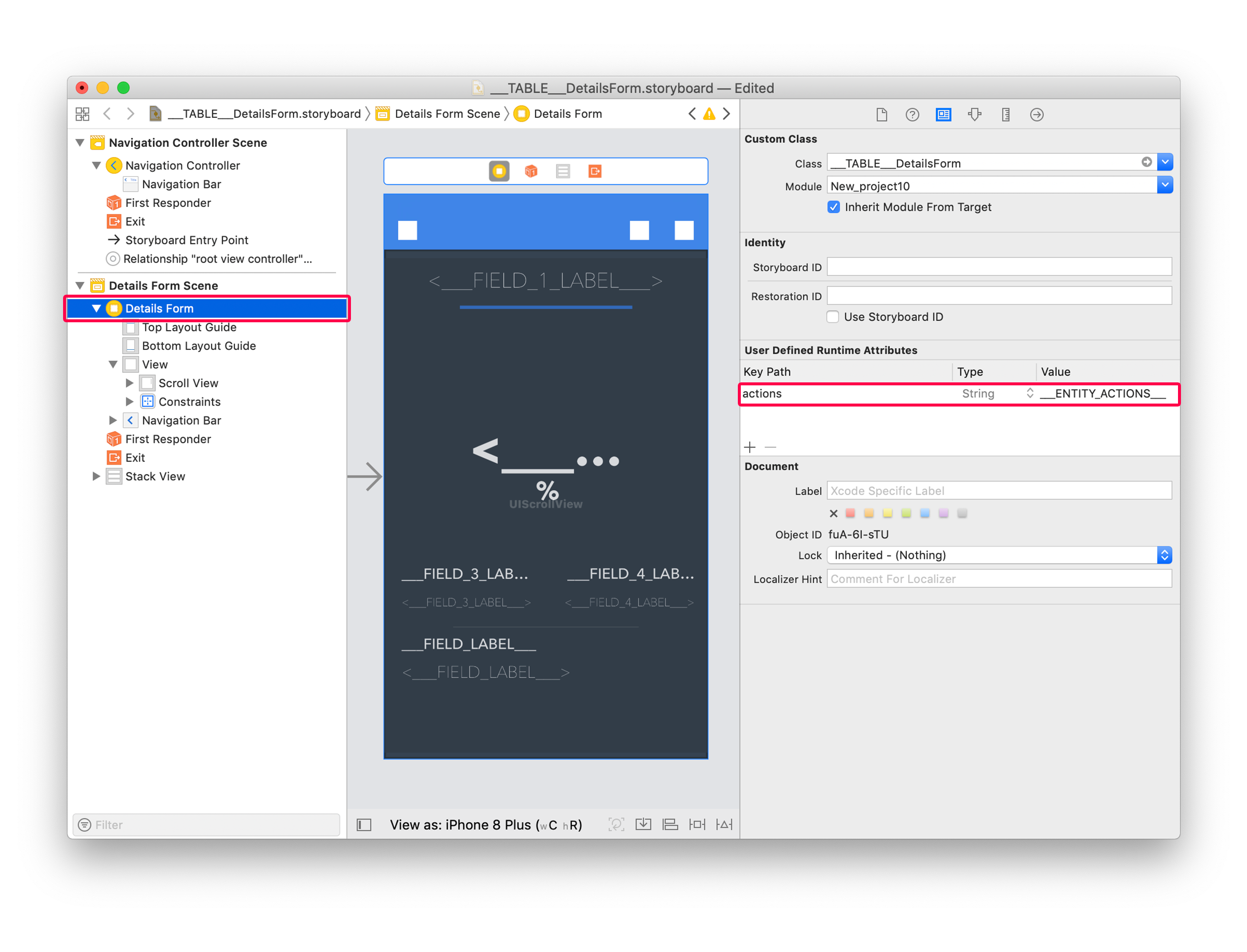Open Add New Constraints menu
Image resolution: width=1247 pixels, height=952 pixels.
tap(697, 824)
